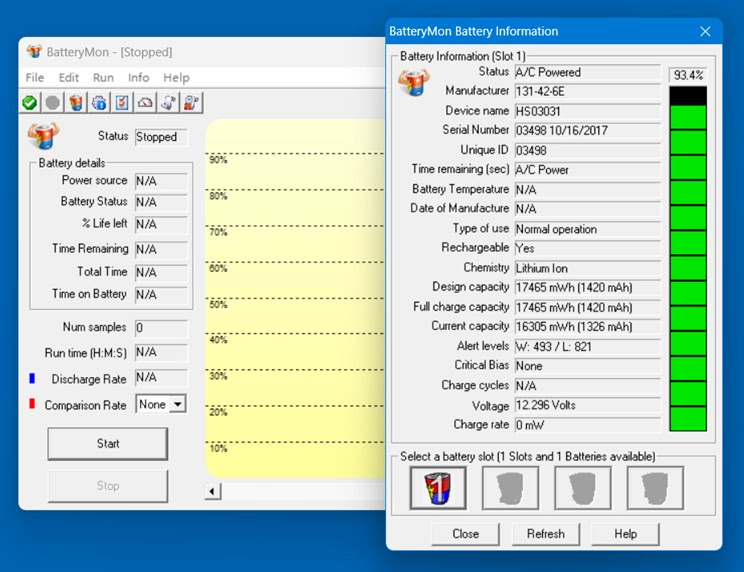Screen dimensions: 744x572
Task: Open the File menu
Action: click(x=35, y=77)
